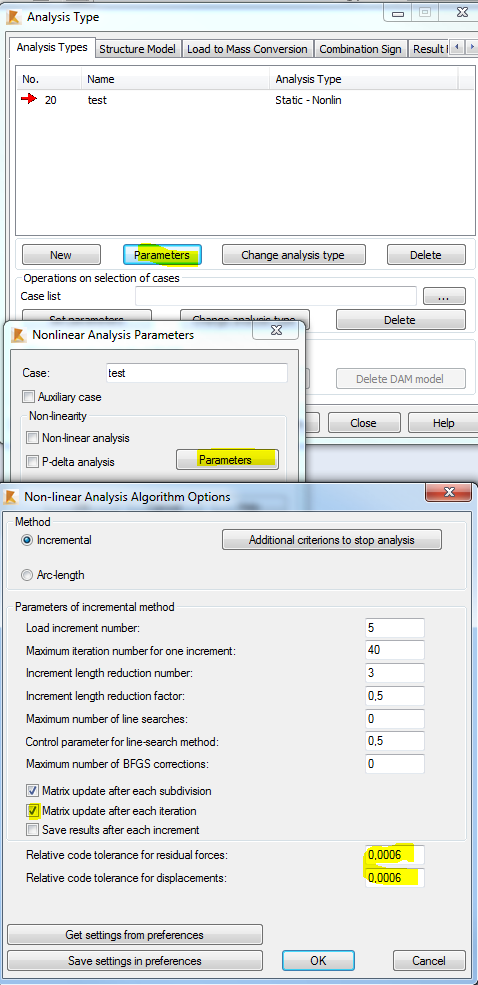This screenshot has height=985, width=478.
Task: Sort by the No. column header
Action: click(x=49, y=80)
